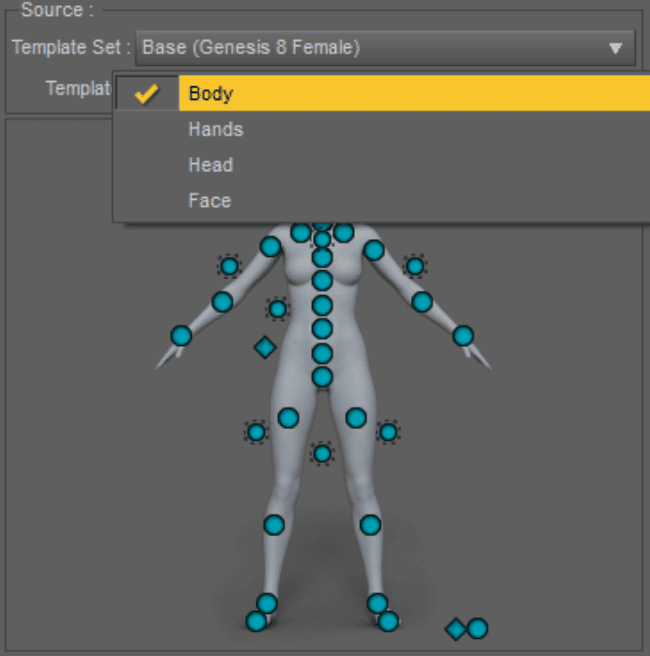
Task: Select the lowest spine hip control point
Action: tap(322, 377)
